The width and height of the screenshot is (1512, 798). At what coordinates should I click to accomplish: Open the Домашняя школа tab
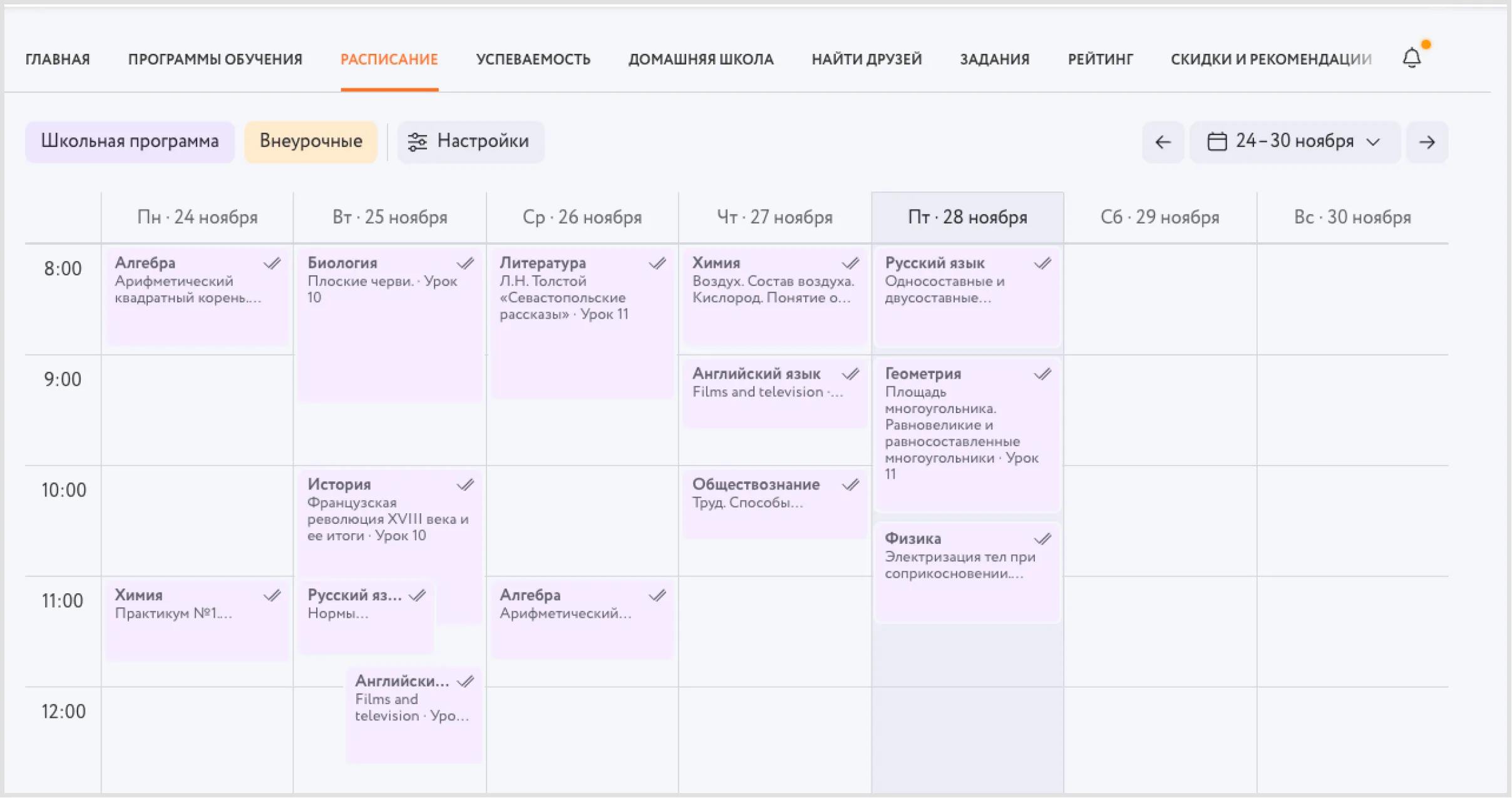pyautogui.click(x=701, y=59)
